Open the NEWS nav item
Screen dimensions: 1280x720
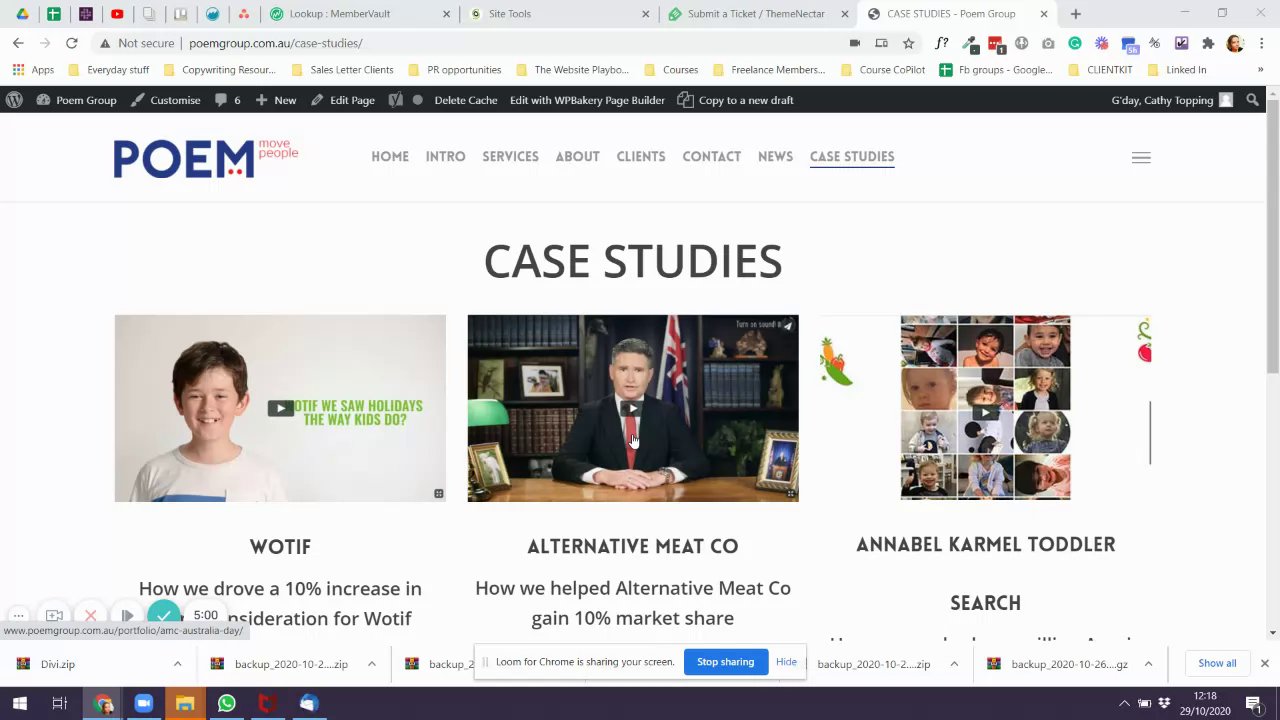775,157
